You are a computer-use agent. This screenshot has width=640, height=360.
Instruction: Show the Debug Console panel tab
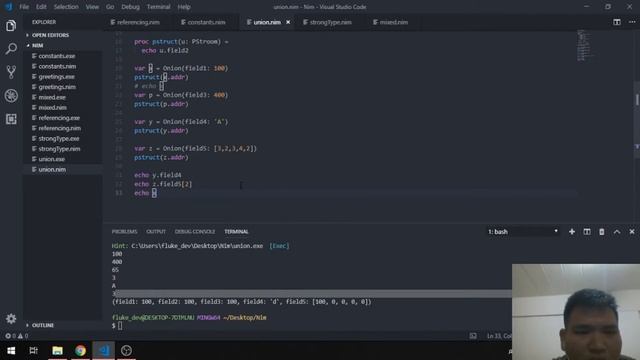(x=195, y=231)
